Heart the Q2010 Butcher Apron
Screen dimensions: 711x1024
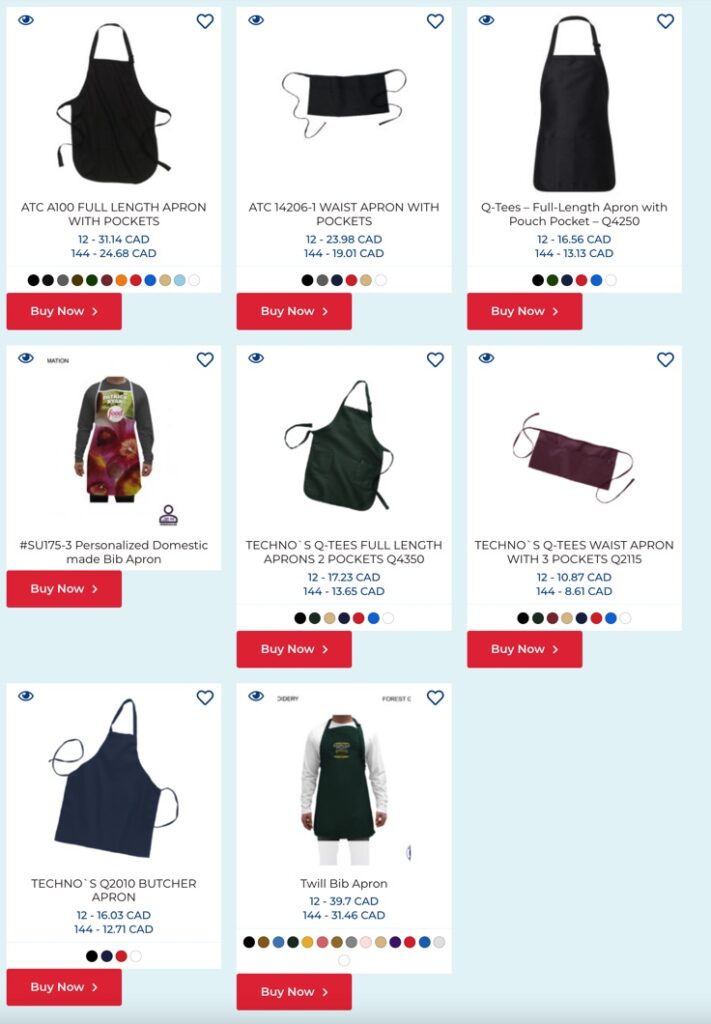coord(205,697)
